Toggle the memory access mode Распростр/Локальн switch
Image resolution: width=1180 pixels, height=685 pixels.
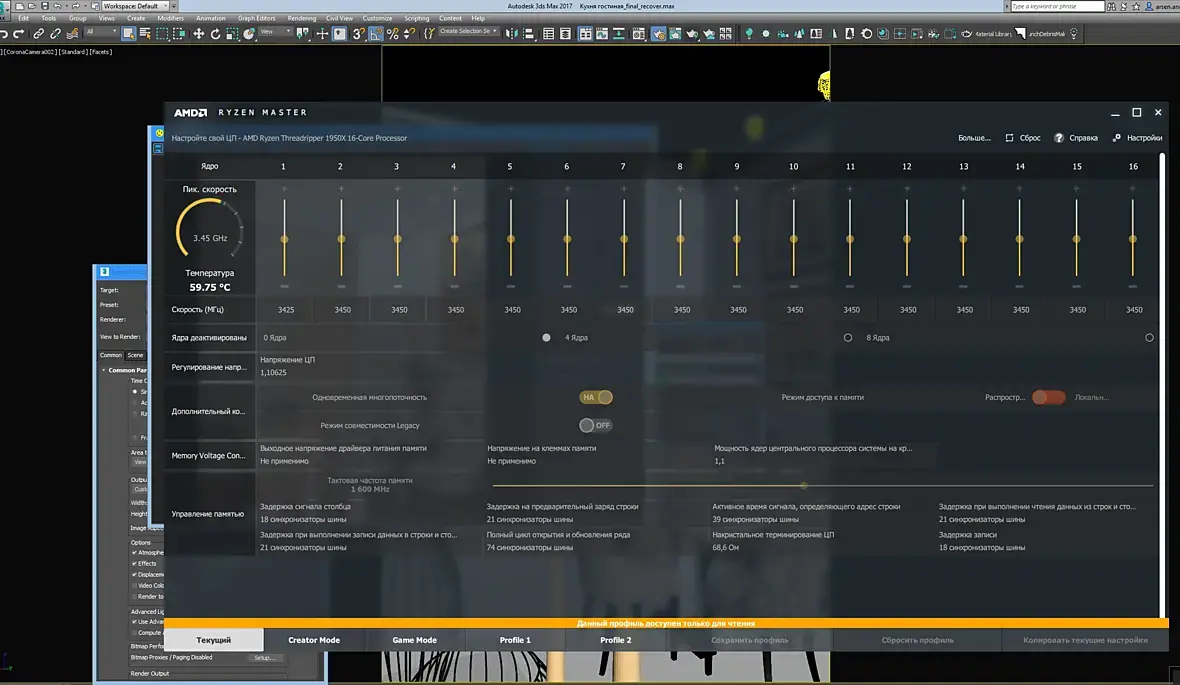1048,397
